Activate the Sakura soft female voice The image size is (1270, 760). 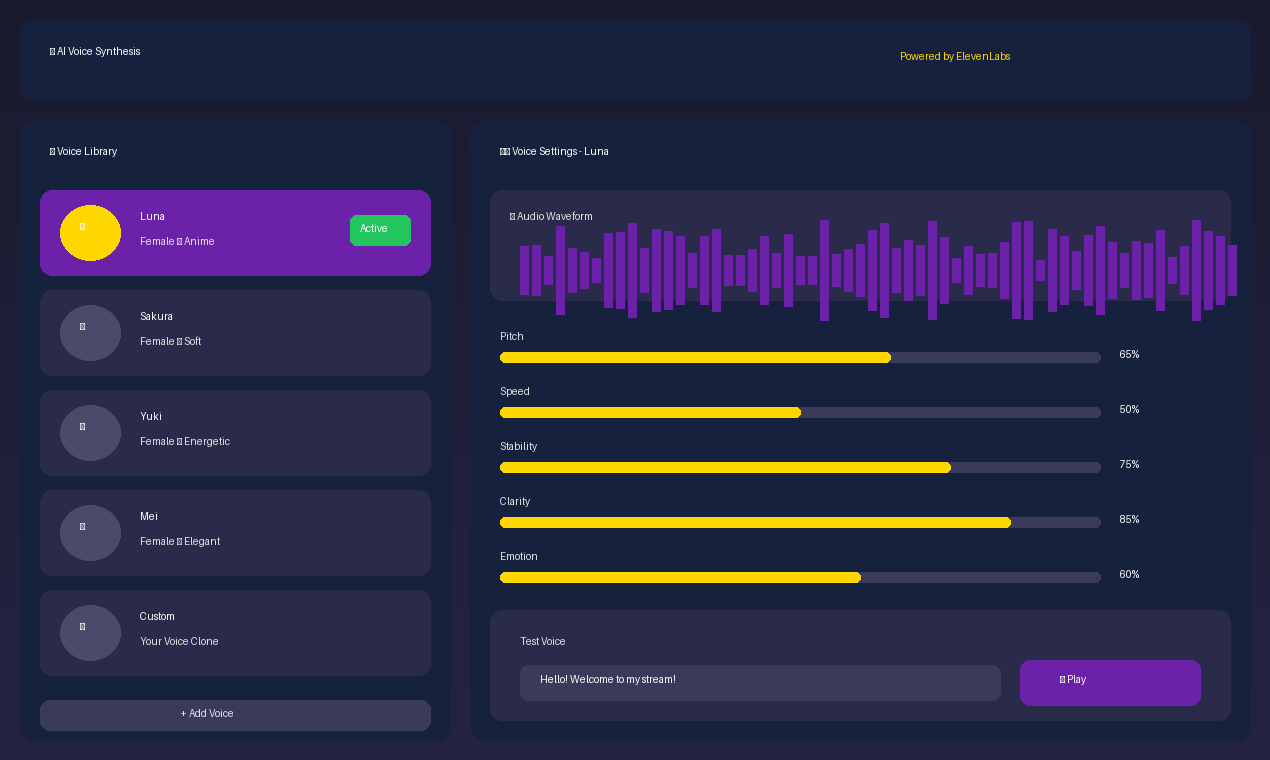click(x=235, y=332)
